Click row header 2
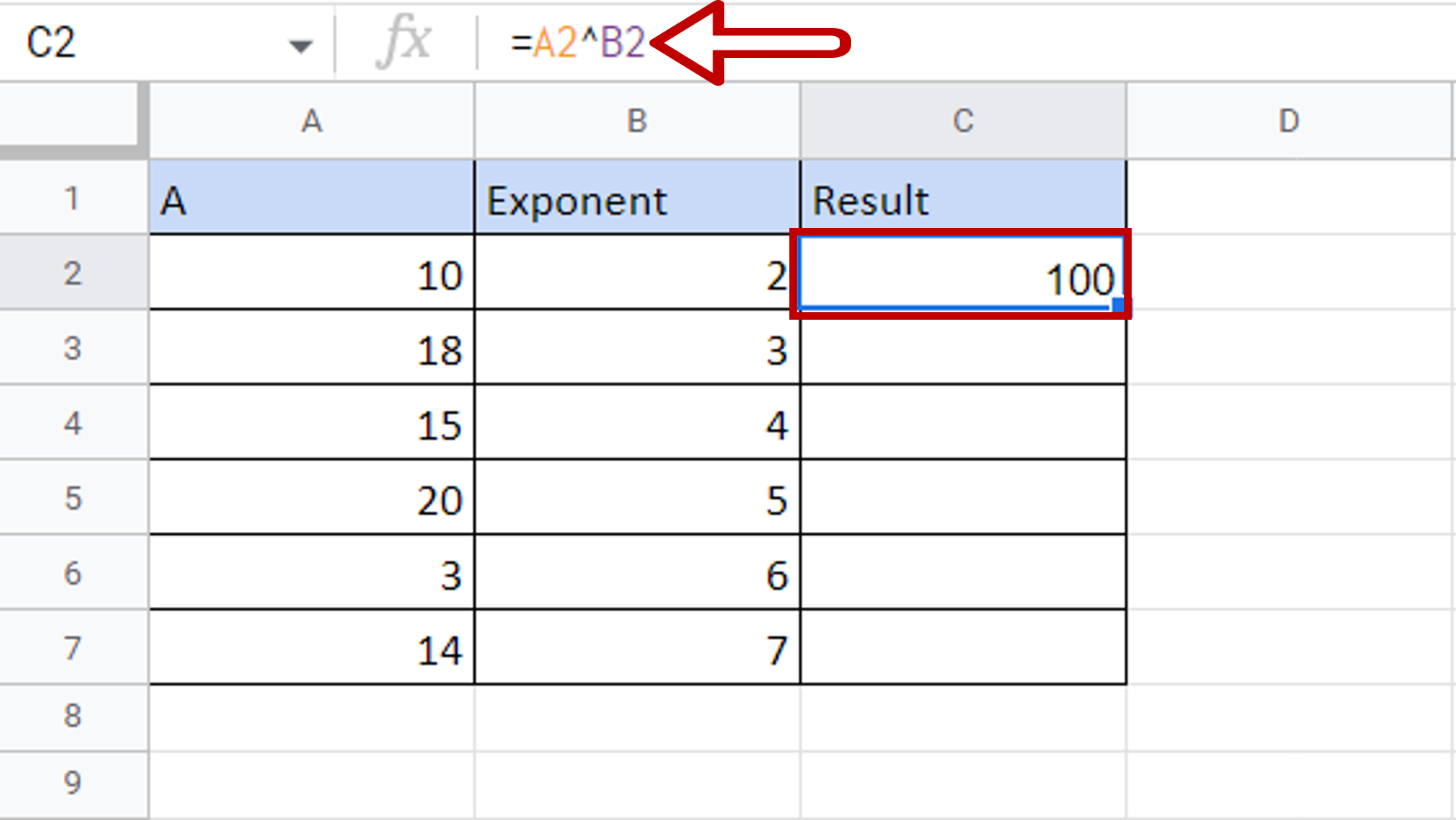Viewport: 1456px width, 820px height. 72,273
